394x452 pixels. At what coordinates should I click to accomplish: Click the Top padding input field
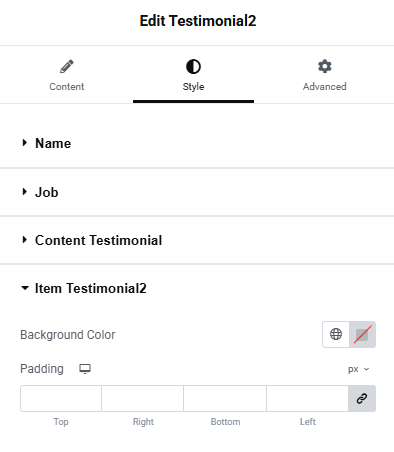point(61,398)
